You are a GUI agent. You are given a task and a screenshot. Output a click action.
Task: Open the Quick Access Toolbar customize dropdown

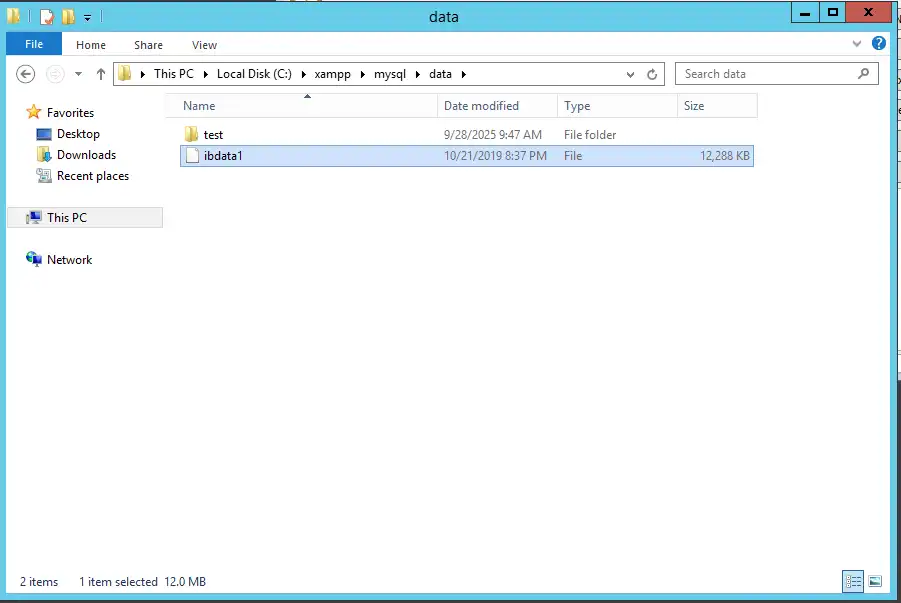pos(87,17)
